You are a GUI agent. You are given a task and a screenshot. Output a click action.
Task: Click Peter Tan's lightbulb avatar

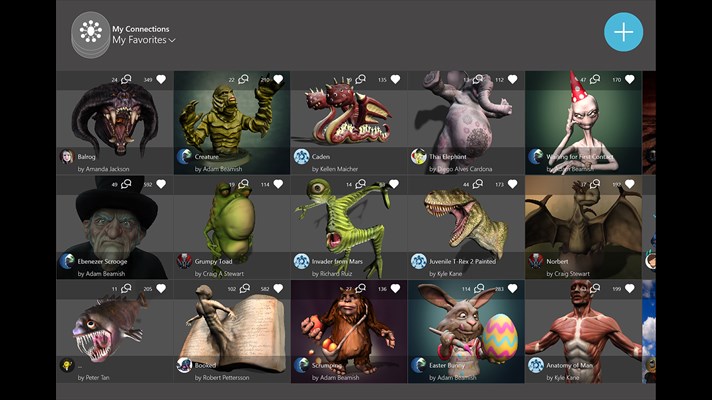click(67, 365)
